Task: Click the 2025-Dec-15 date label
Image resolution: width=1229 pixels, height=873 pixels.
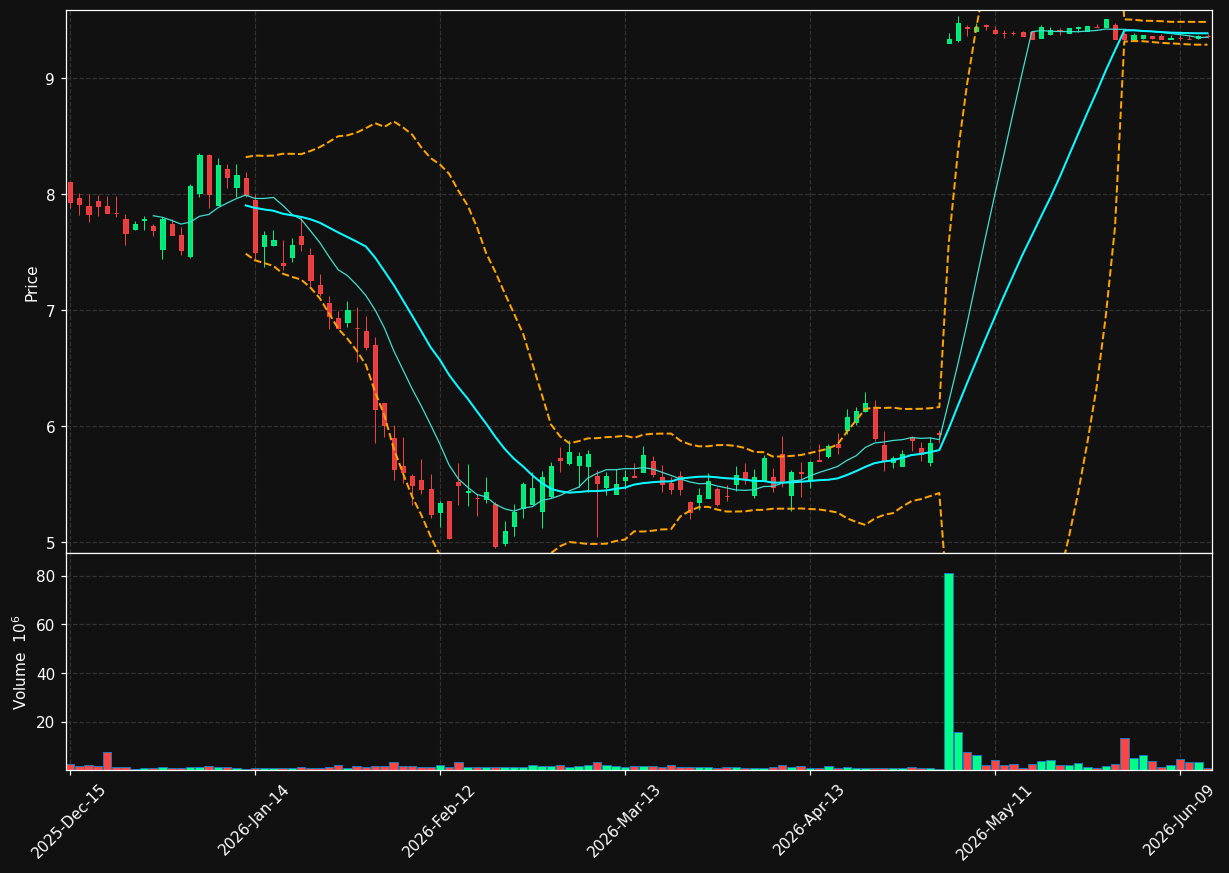Action: [68, 821]
